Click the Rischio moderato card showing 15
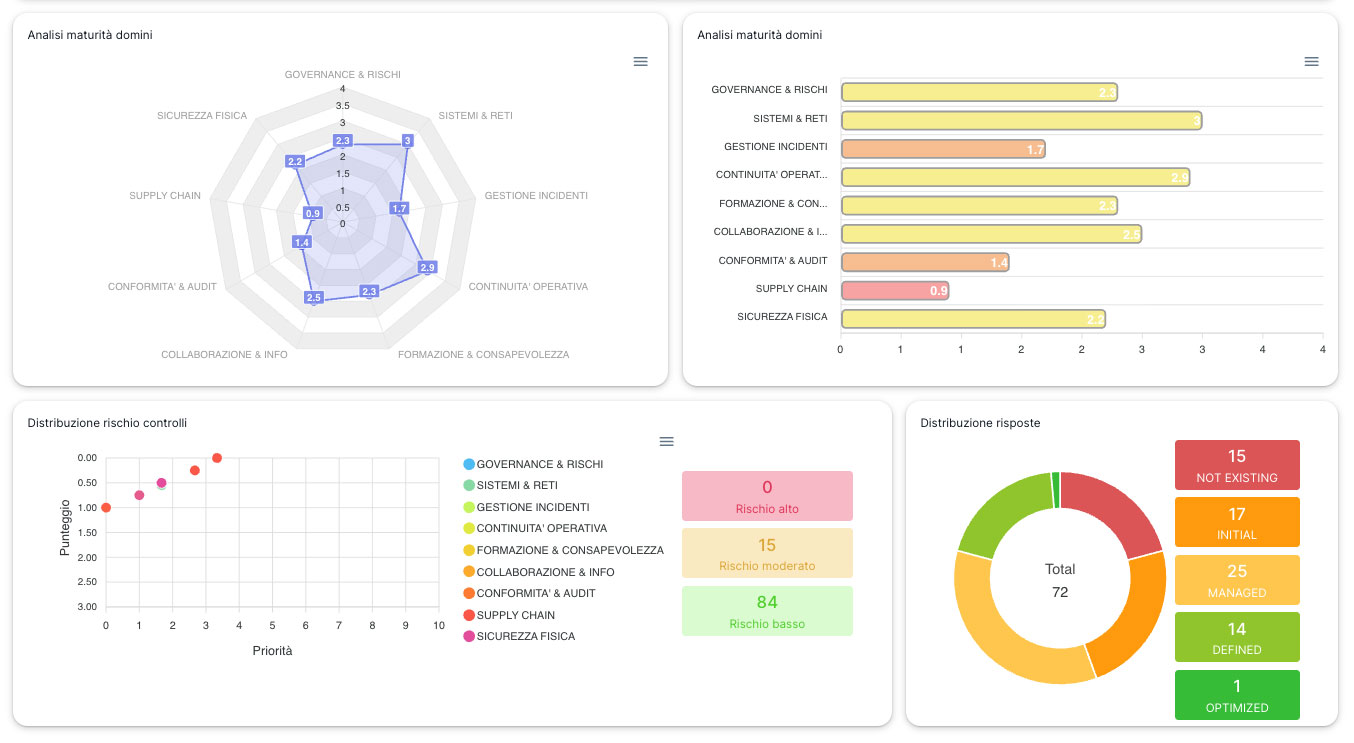The width and height of the screenshot is (1354, 743). [x=767, y=553]
